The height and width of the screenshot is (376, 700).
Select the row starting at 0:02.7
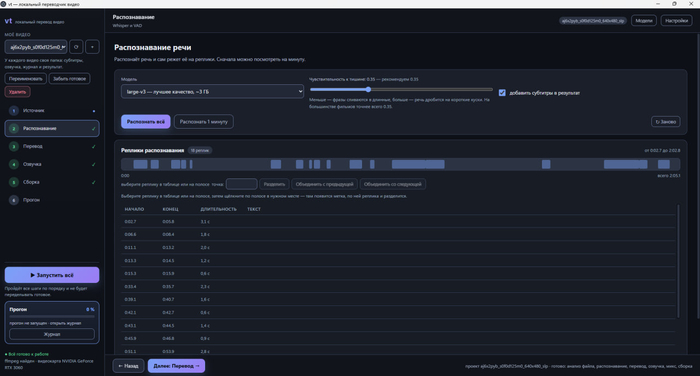398,221
